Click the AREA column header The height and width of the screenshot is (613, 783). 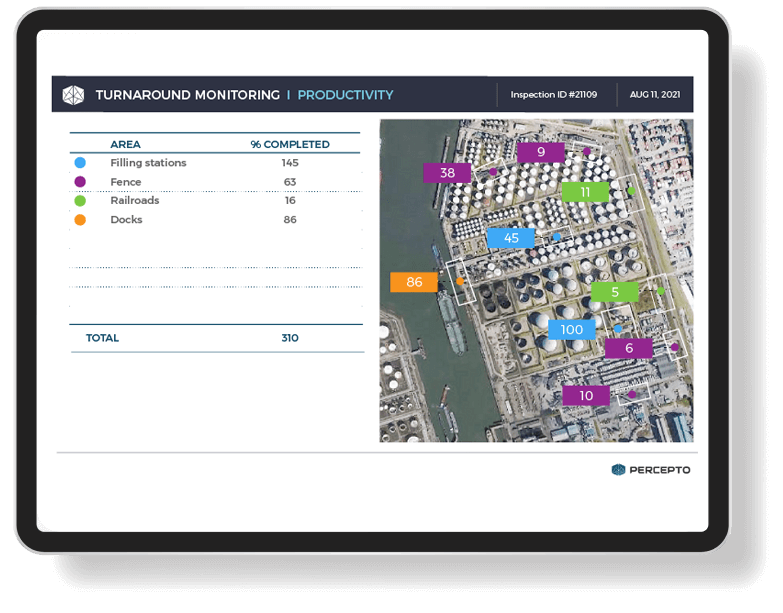coord(125,144)
